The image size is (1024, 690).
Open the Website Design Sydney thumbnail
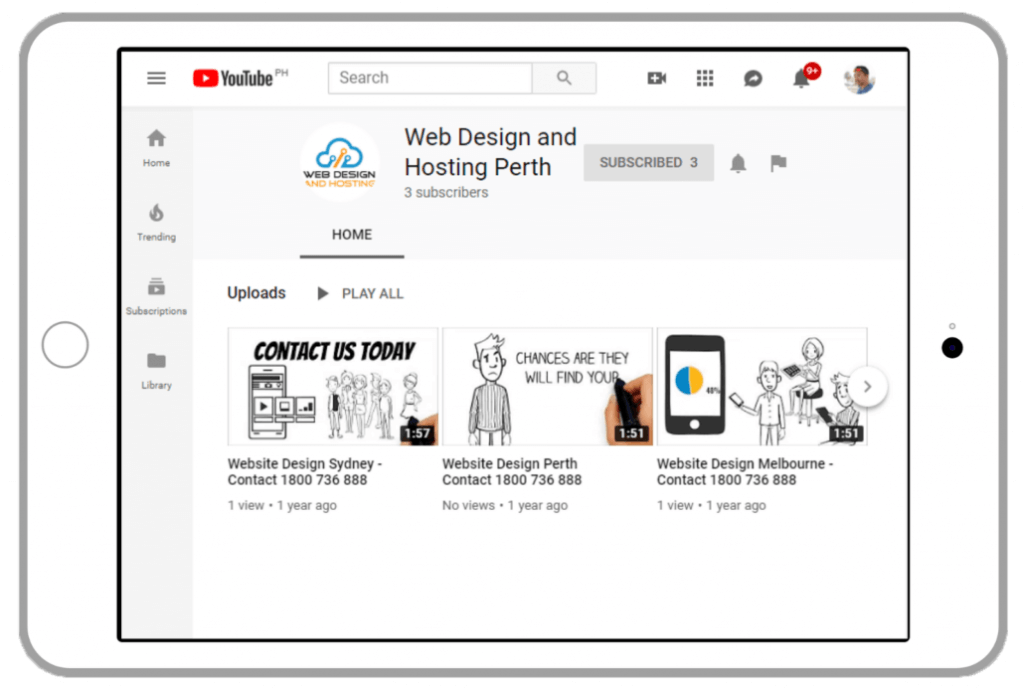[x=334, y=385]
